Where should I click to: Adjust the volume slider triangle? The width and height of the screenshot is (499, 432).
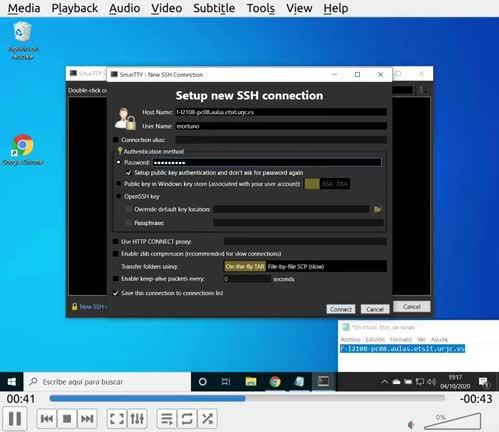tap(453, 421)
